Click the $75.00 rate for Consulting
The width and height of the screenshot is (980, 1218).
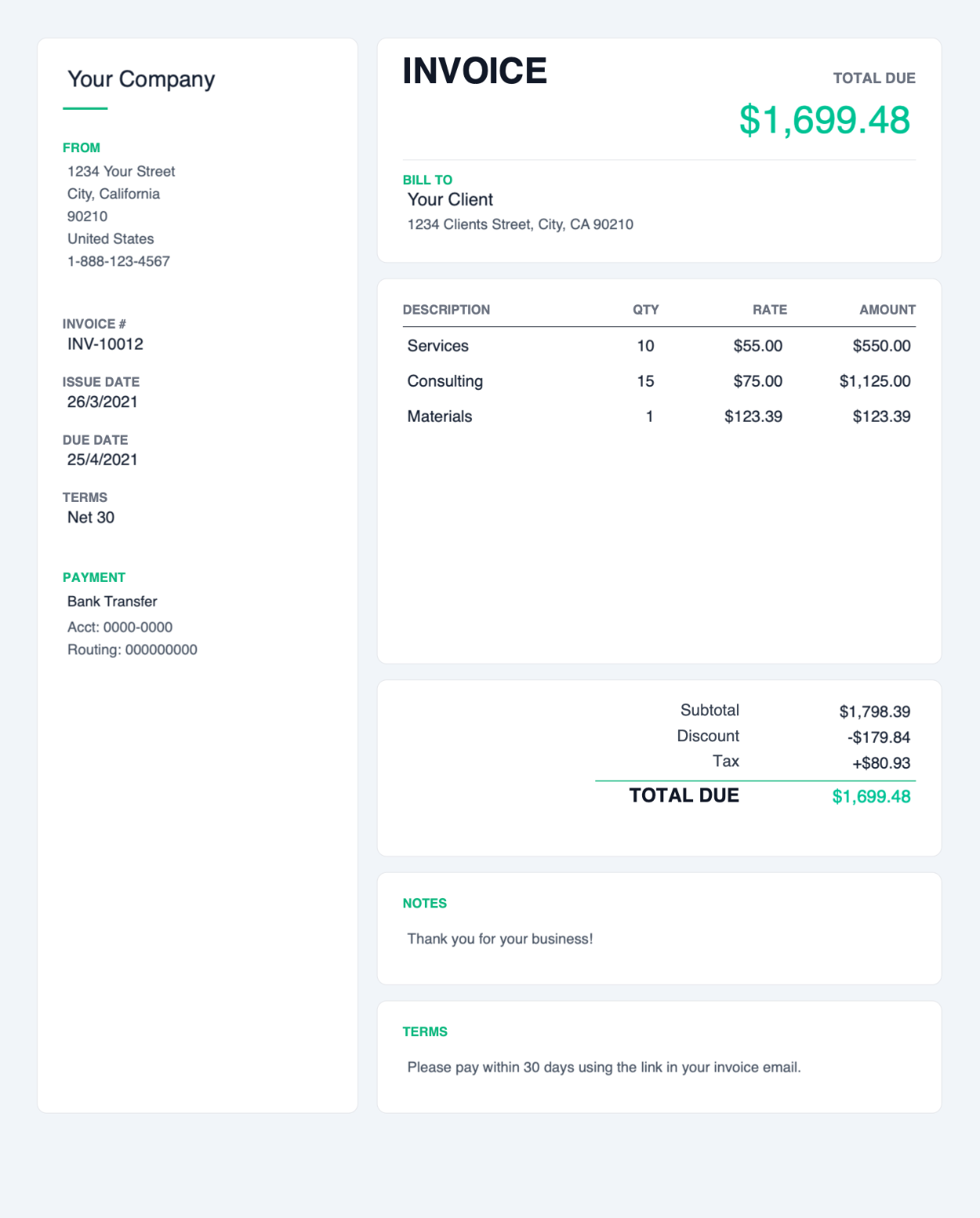coord(758,381)
